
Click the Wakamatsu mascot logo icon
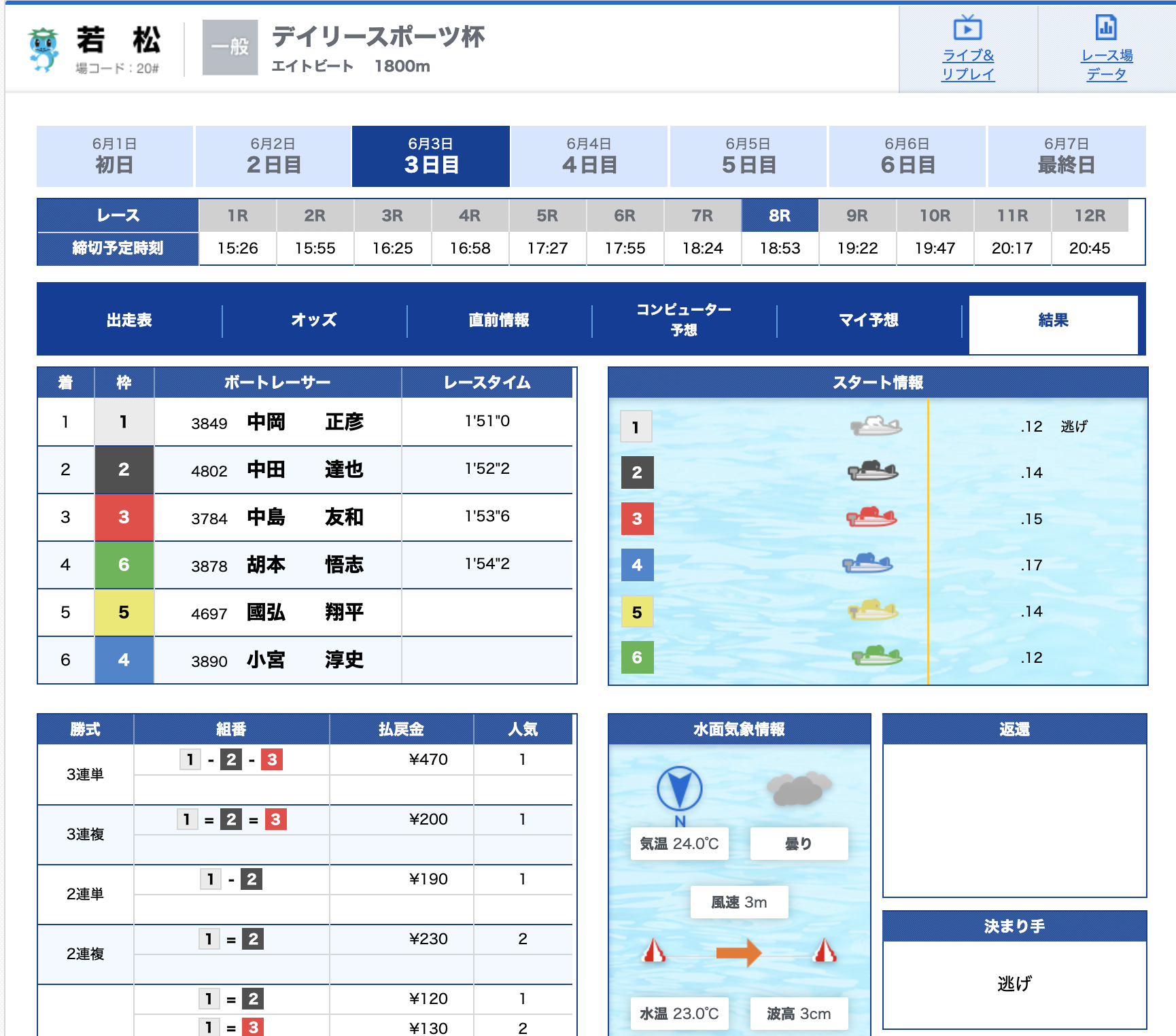(x=44, y=49)
